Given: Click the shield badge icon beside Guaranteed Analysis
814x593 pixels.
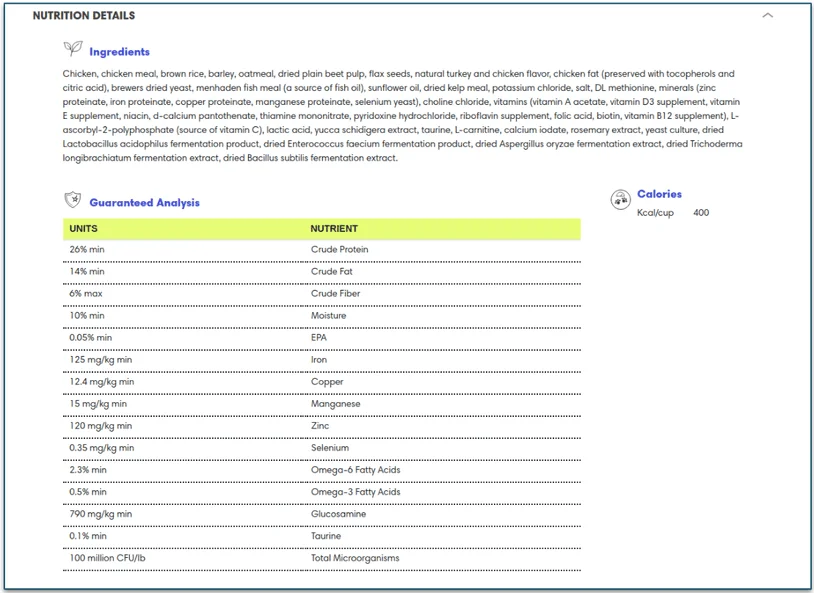Looking at the screenshot, I should coord(69,201).
